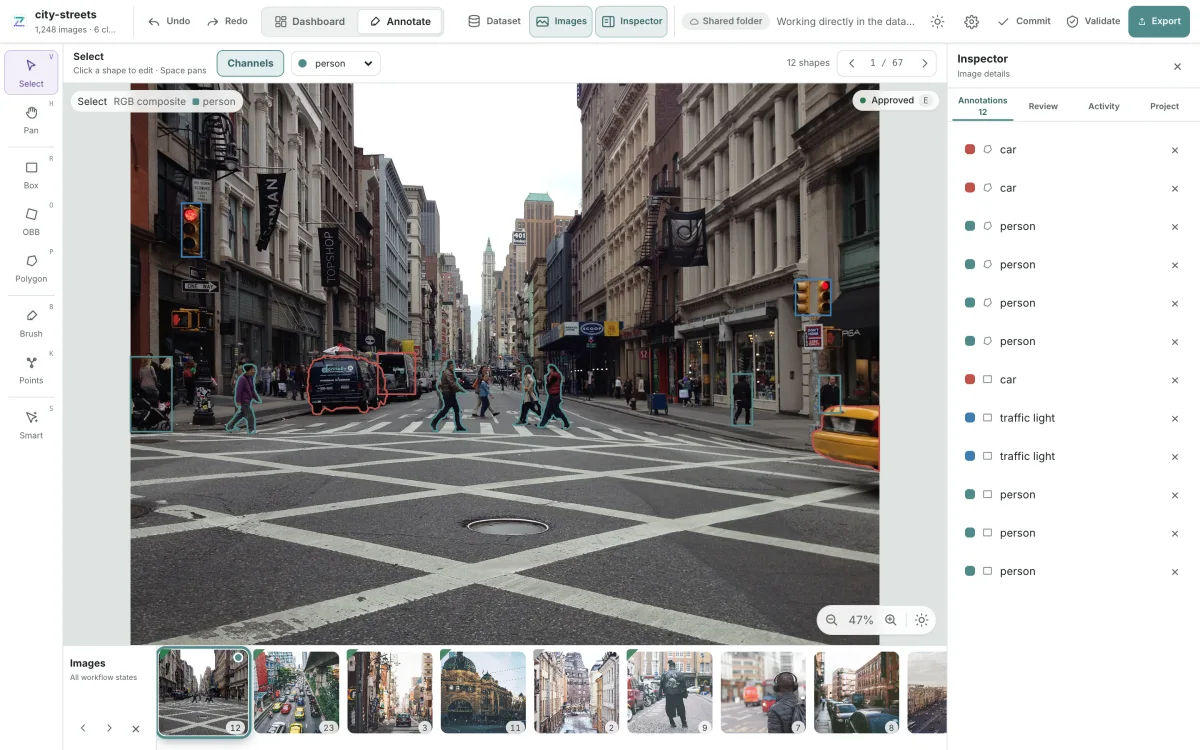Enable the Smart annotation tool
1200x750 pixels.
[31, 424]
